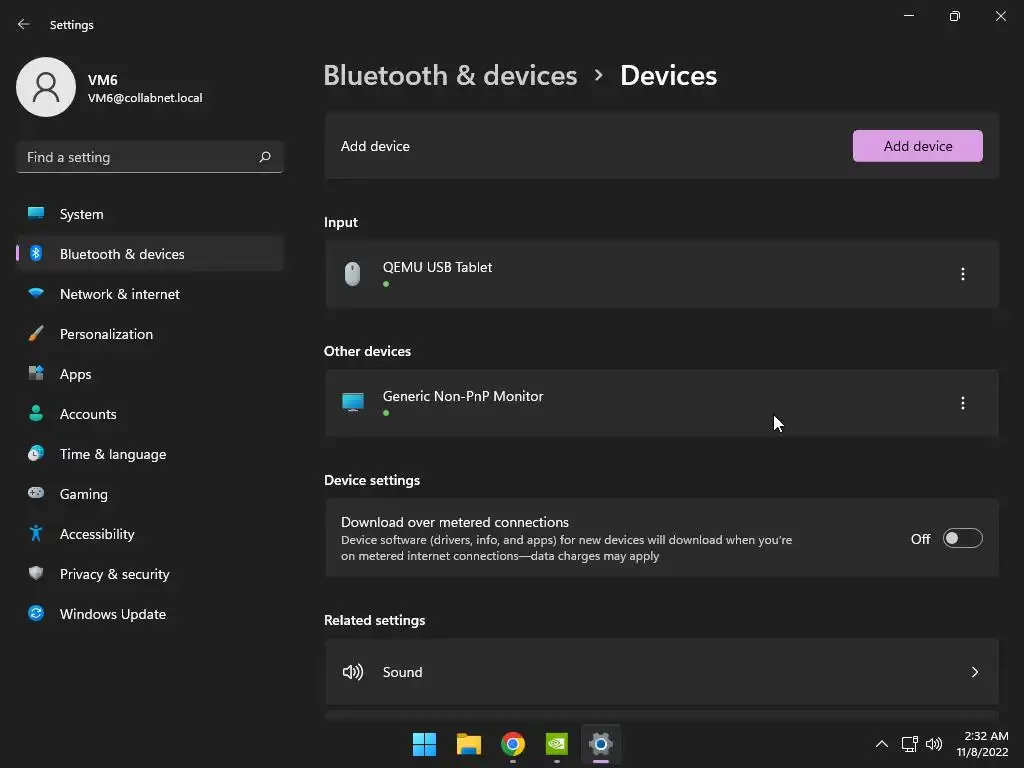Open Windows Update settings section

pos(113,614)
